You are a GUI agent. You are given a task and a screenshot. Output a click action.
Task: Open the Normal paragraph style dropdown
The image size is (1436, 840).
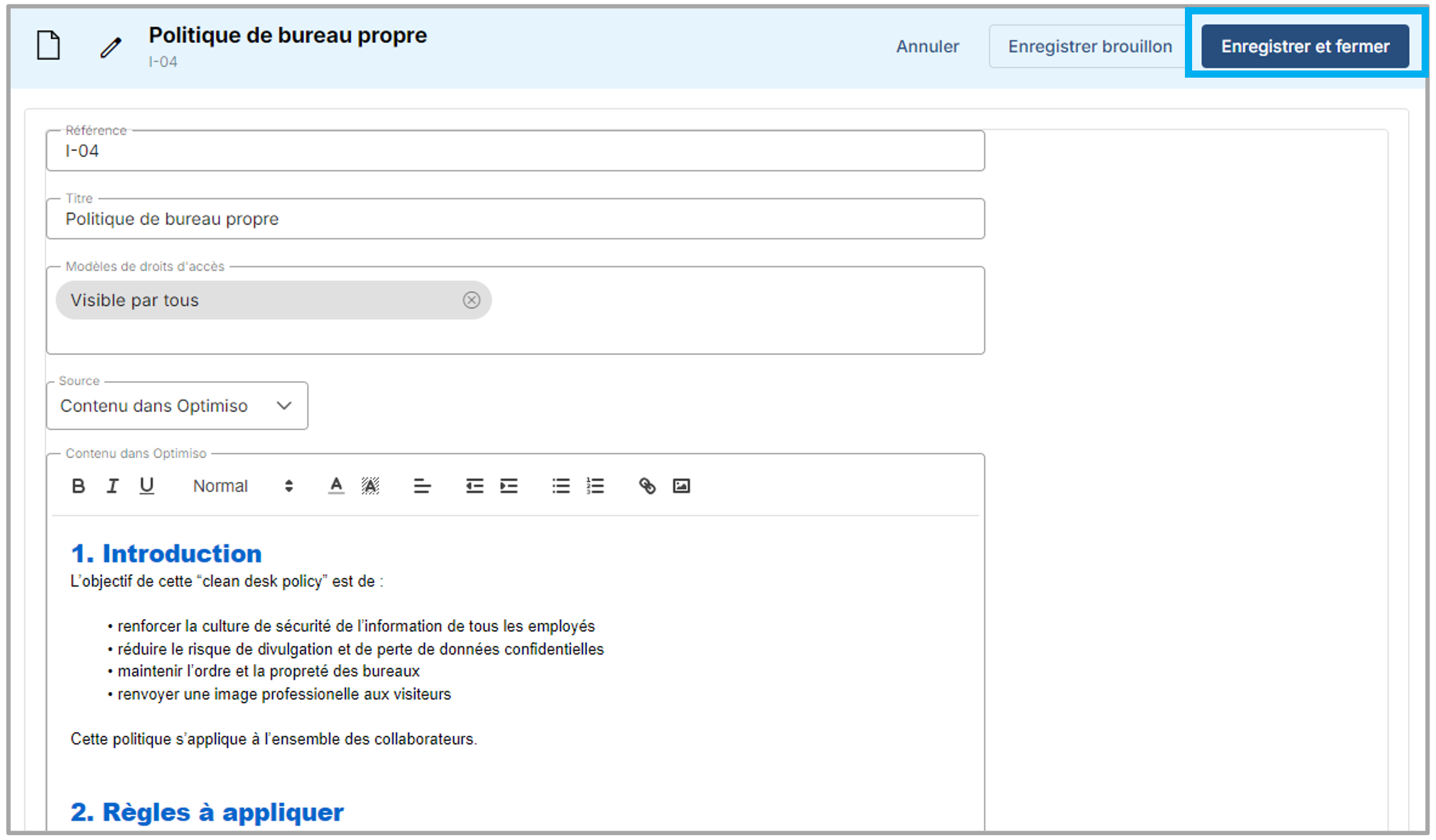(x=242, y=486)
